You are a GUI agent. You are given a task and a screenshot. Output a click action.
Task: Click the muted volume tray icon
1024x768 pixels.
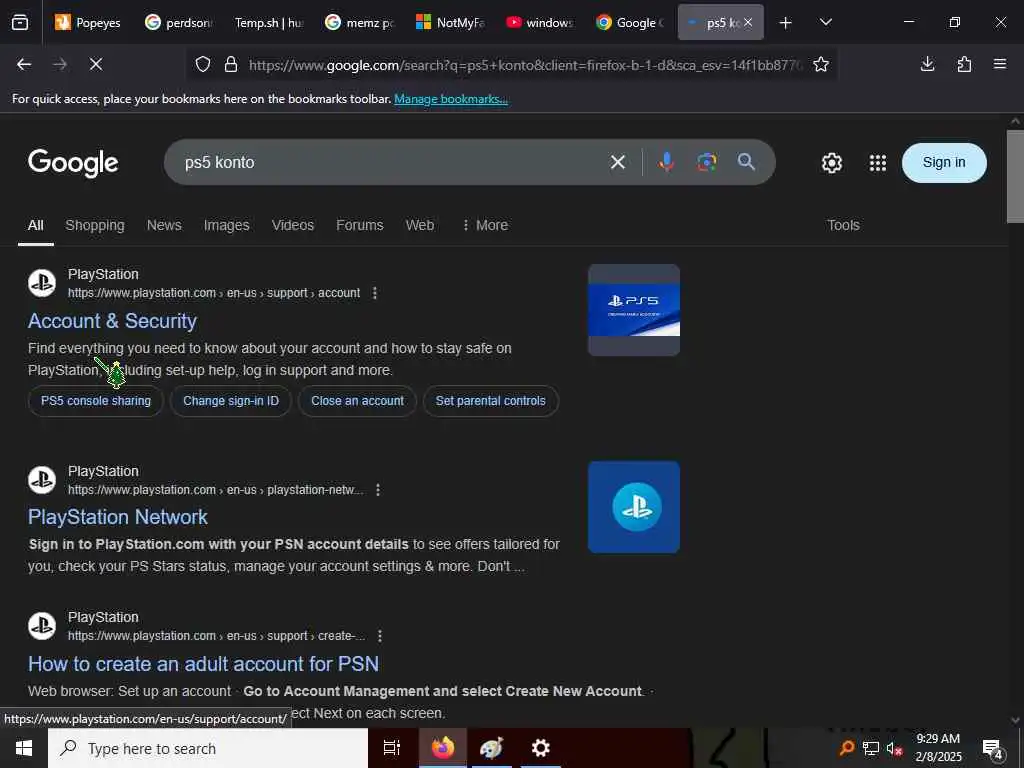point(894,749)
